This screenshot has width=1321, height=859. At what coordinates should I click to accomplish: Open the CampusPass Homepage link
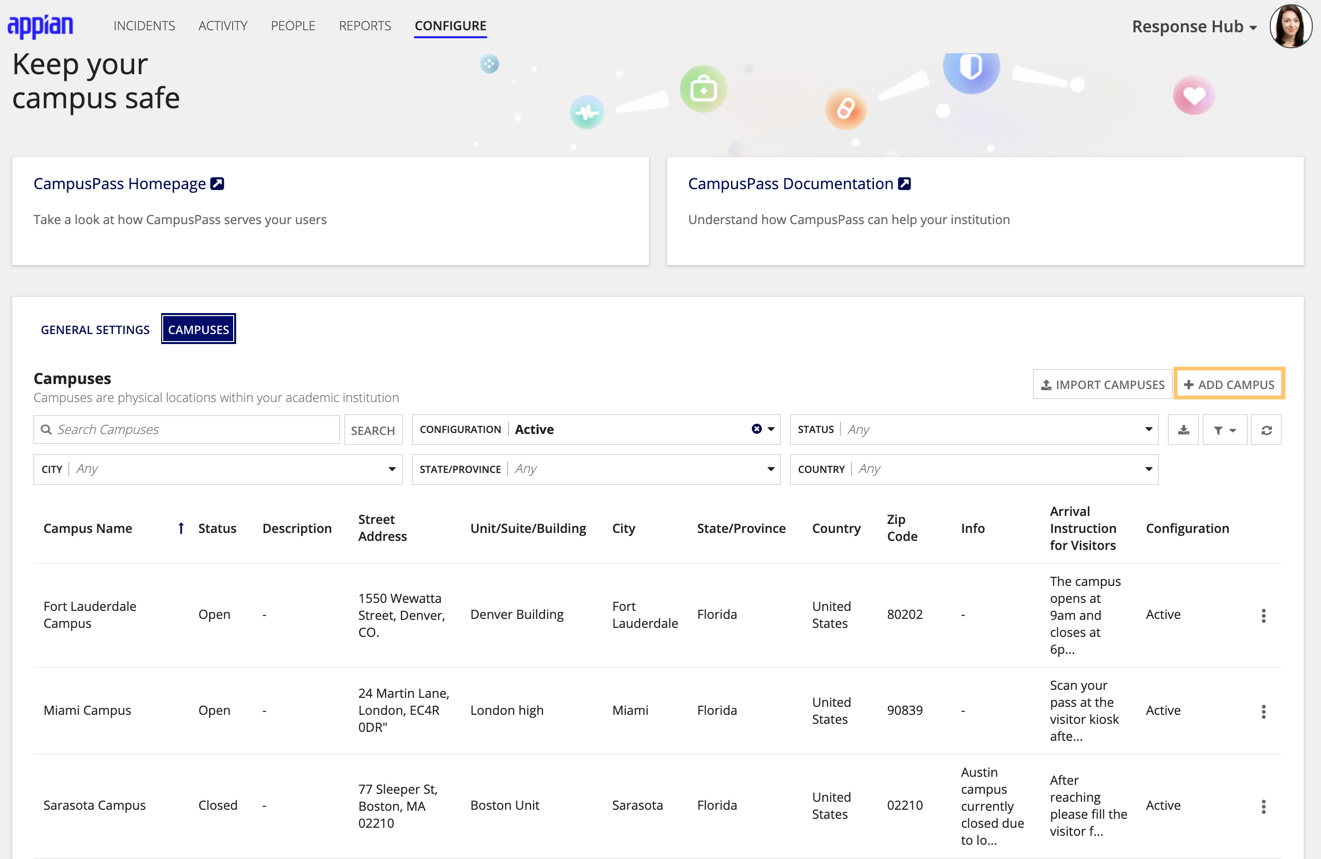point(119,184)
